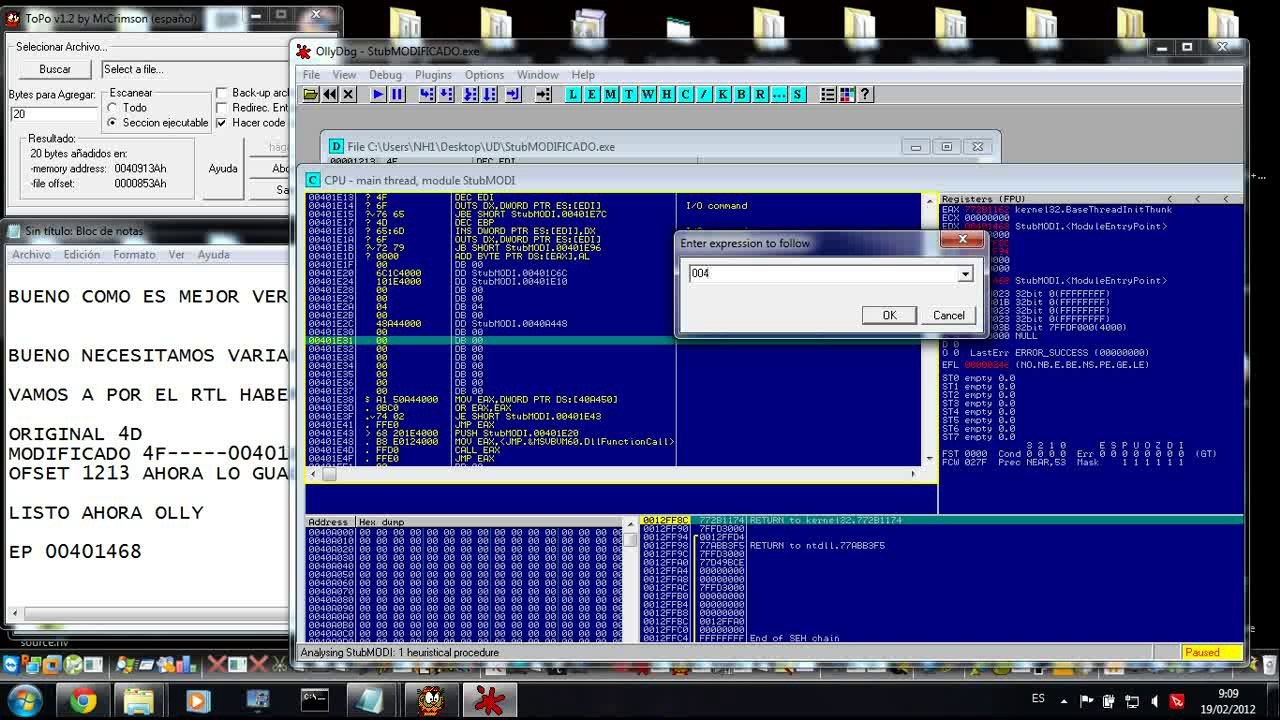Select the Seccion ejecutable radio button
This screenshot has height=720, width=1280.
[113, 123]
